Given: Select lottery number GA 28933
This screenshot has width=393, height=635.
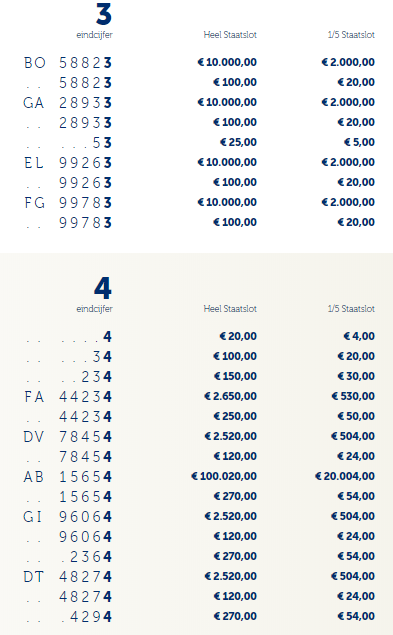Looking at the screenshot, I should (68, 103).
